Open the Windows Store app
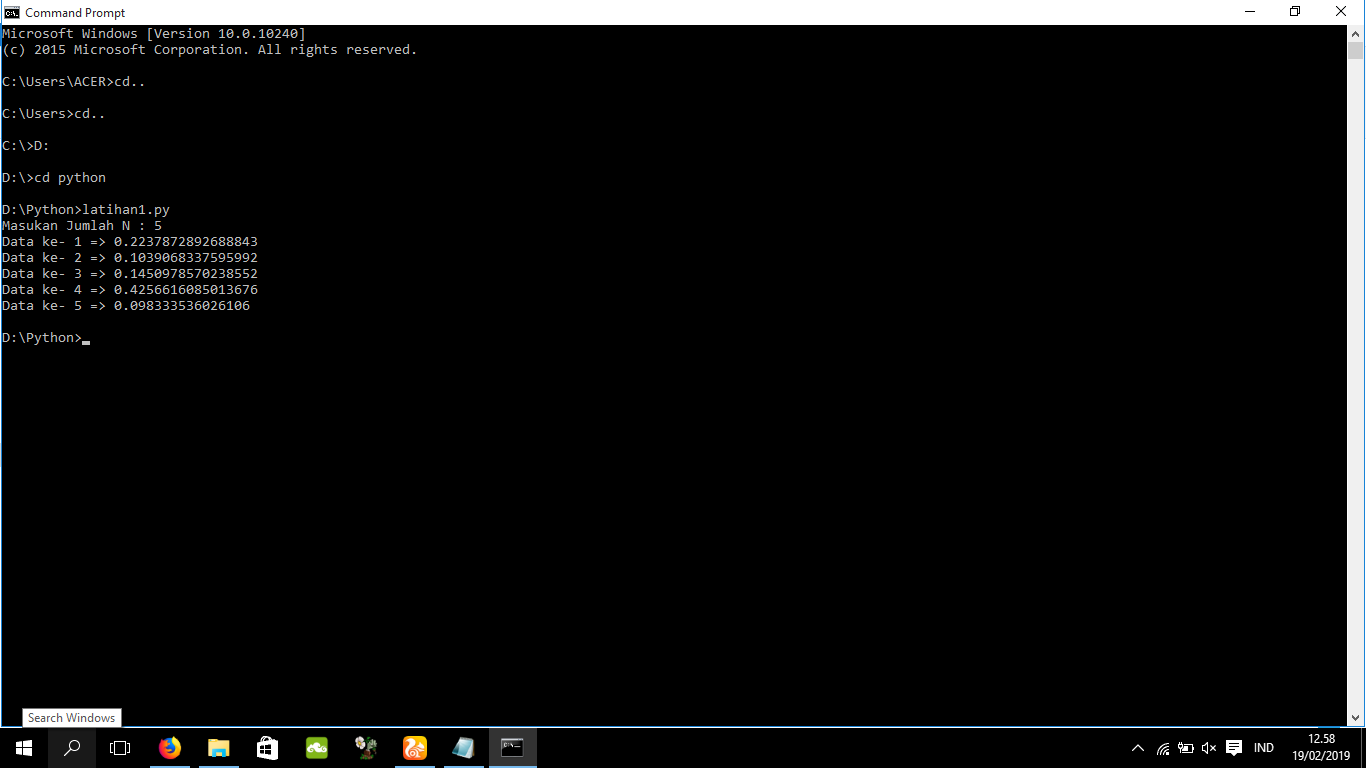 click(x=267, y=747)
